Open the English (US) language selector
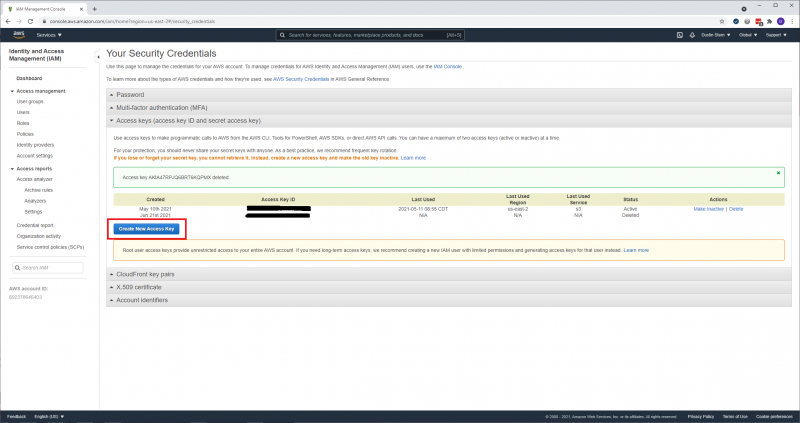 pos(49,416)
